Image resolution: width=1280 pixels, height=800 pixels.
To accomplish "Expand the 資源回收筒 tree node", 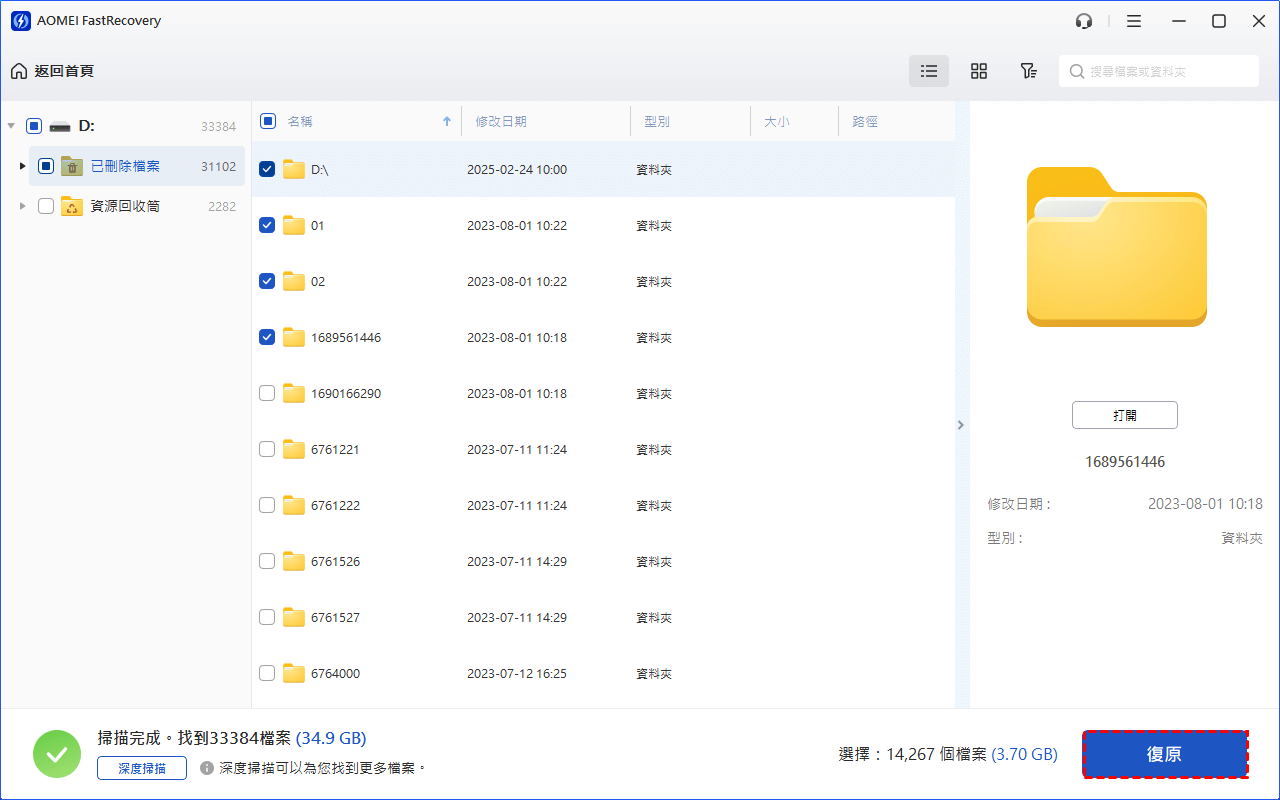I will point(23,206).
